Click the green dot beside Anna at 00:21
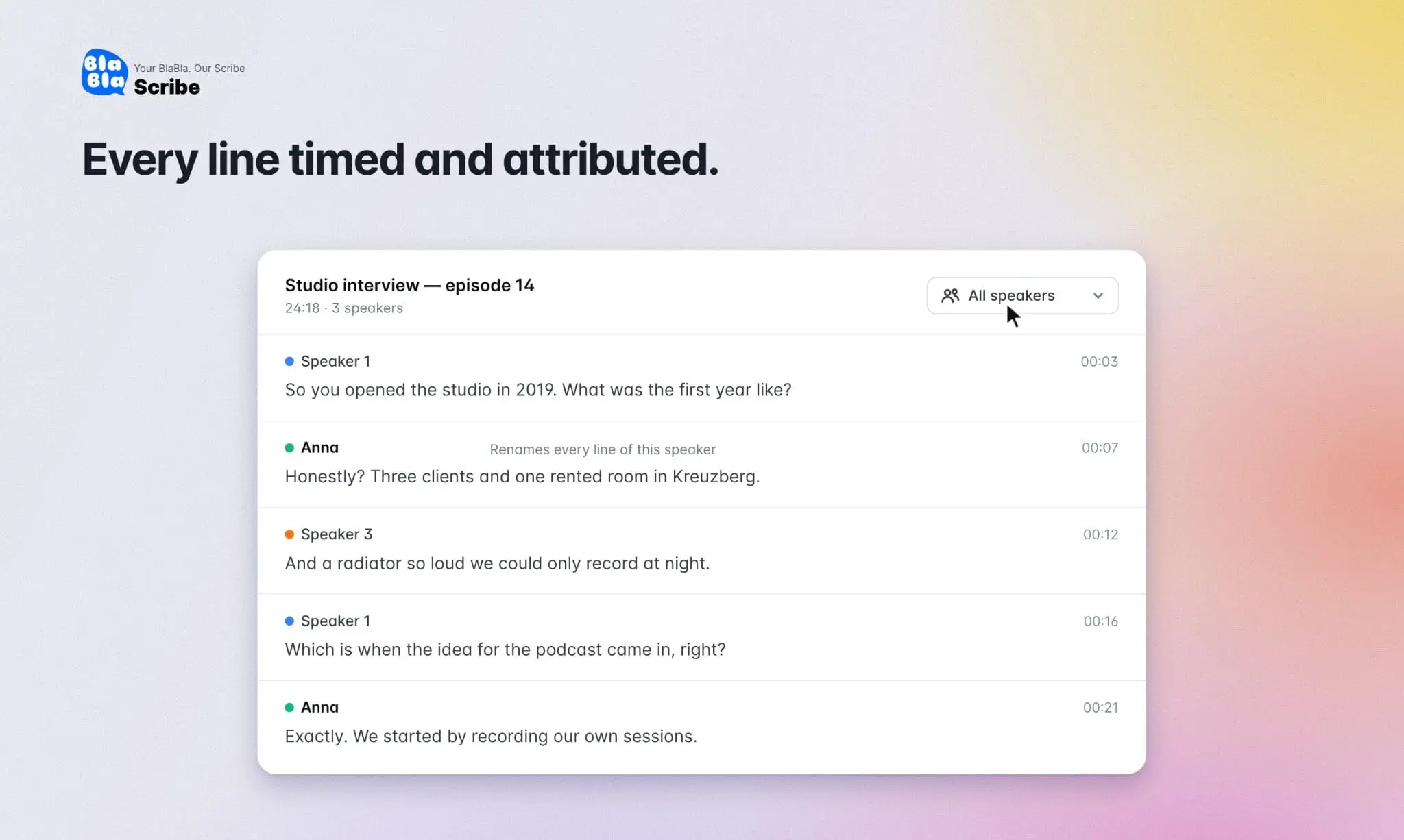The image size is (1404, 840). [289, 707]
